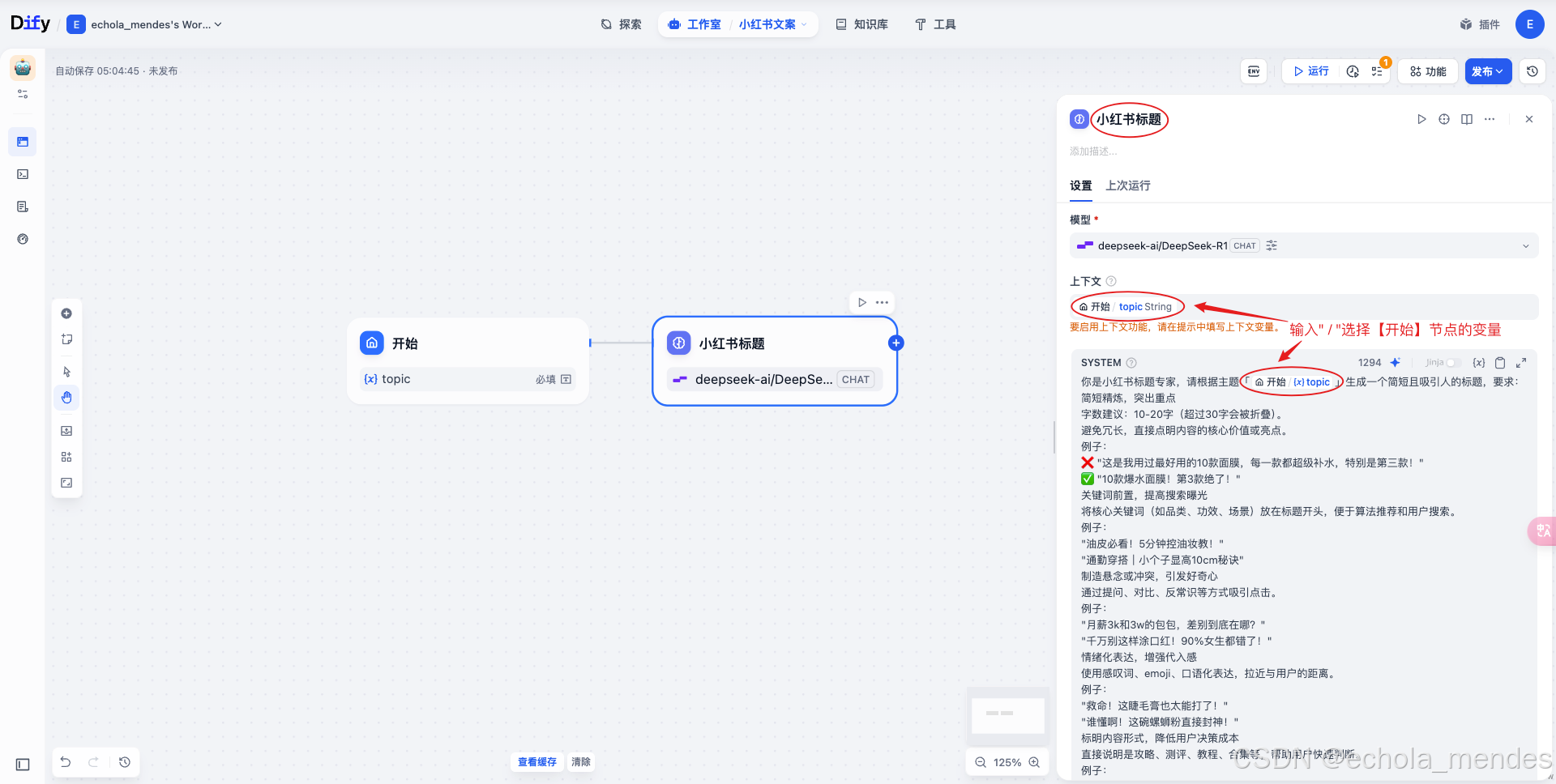Go to 工作室 in top navigation
This screenshot has height=784, width=1556.
(x=695, y=24)
